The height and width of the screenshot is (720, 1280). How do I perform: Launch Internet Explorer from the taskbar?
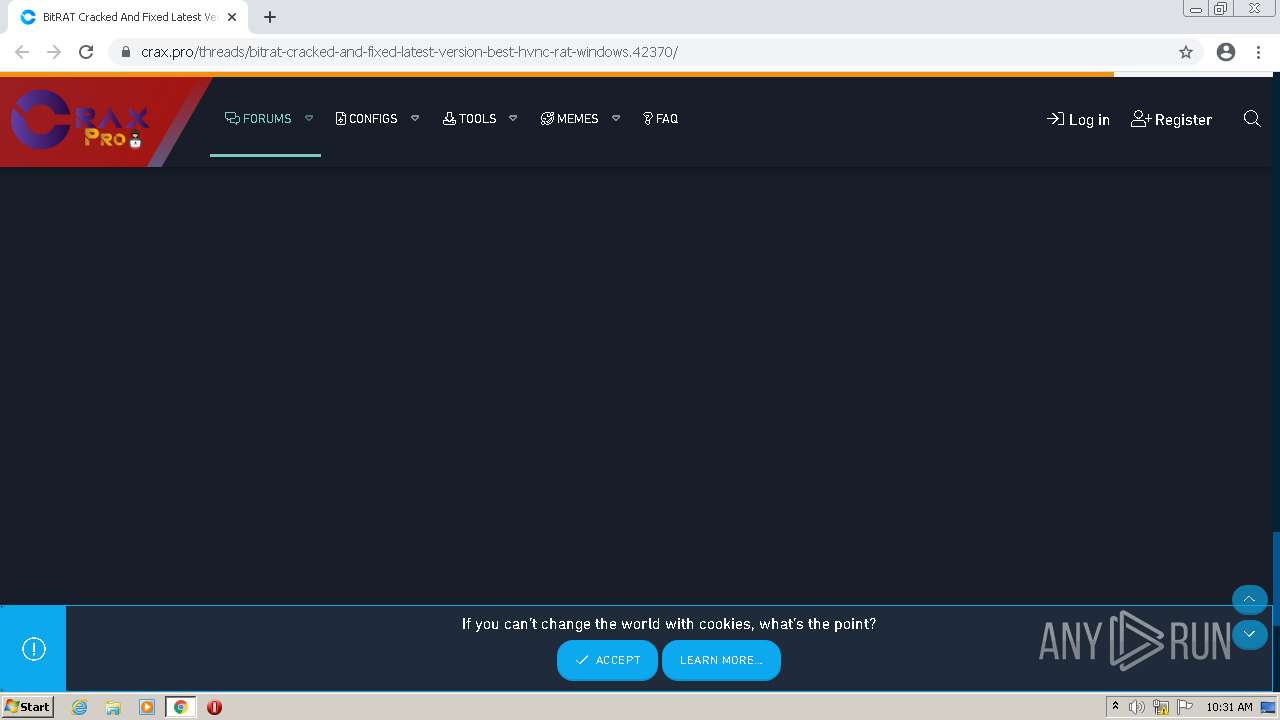coord(79,707)
